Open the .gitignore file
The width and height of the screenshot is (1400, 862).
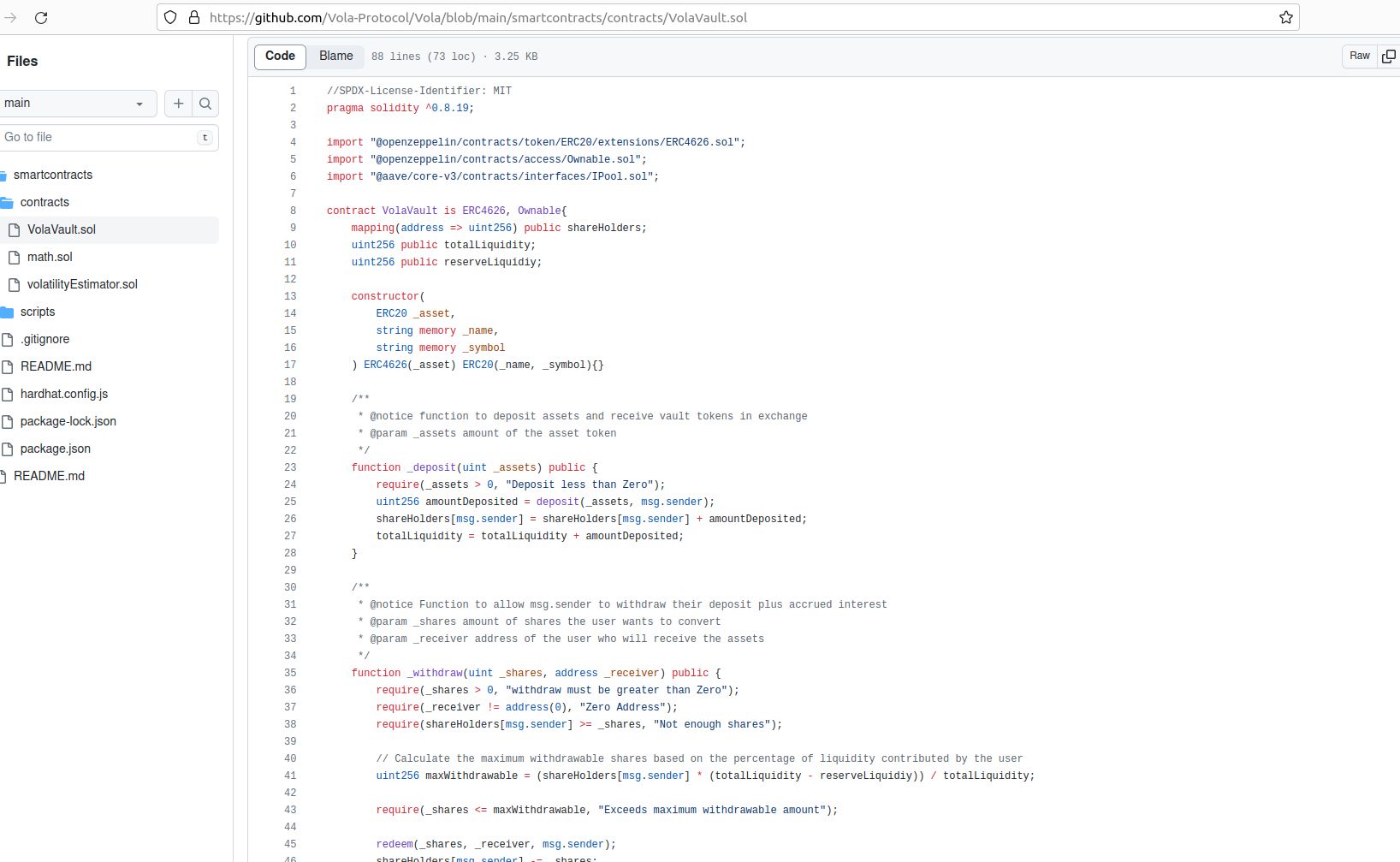click(x=44, y=339)
